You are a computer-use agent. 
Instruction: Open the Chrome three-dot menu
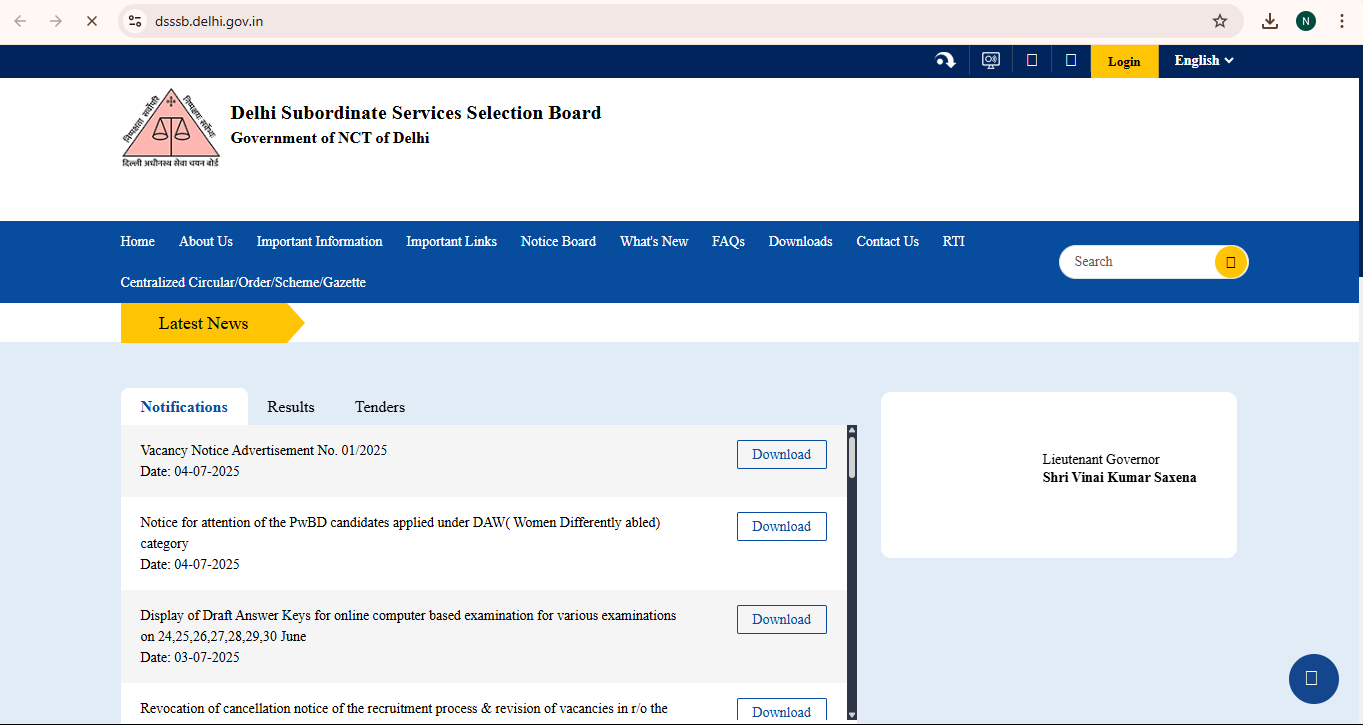[x=1341, y=21]
